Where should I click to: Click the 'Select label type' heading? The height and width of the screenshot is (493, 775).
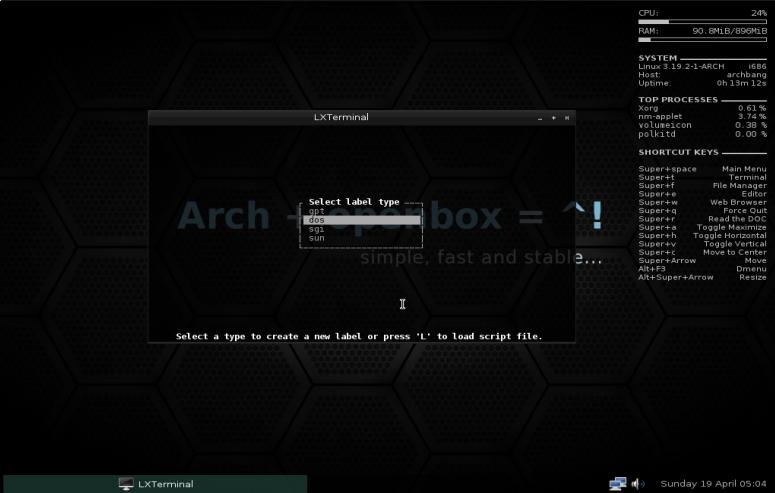[x=354, y=202]
